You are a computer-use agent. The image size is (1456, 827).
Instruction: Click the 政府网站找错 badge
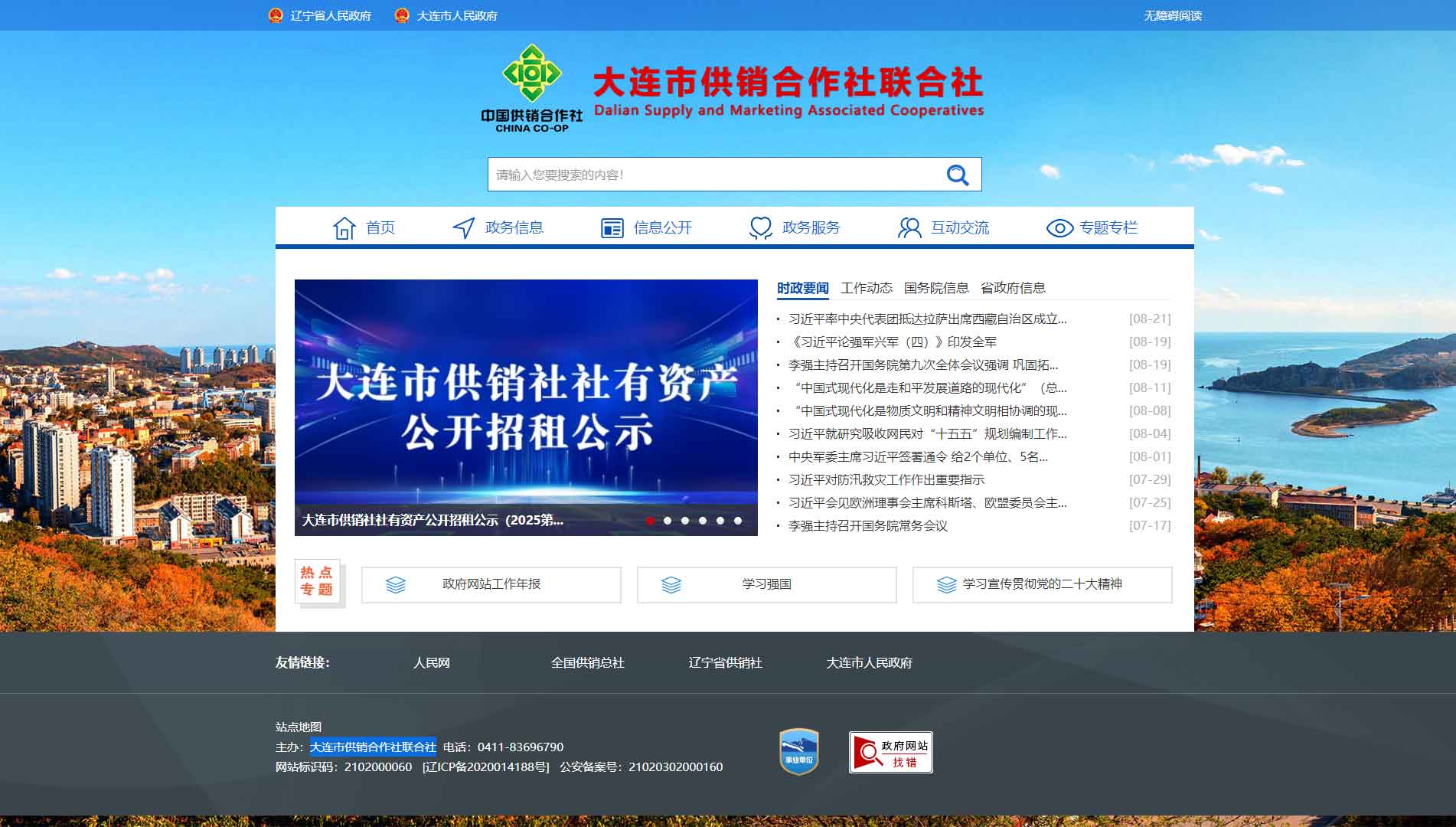point(891,752)
